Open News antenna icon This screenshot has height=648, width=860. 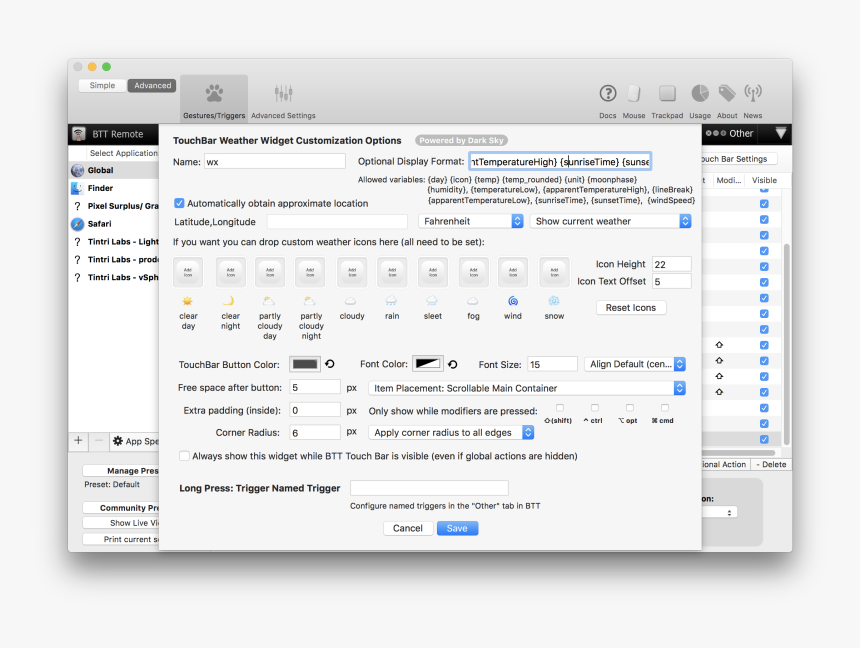click(752, 93)
